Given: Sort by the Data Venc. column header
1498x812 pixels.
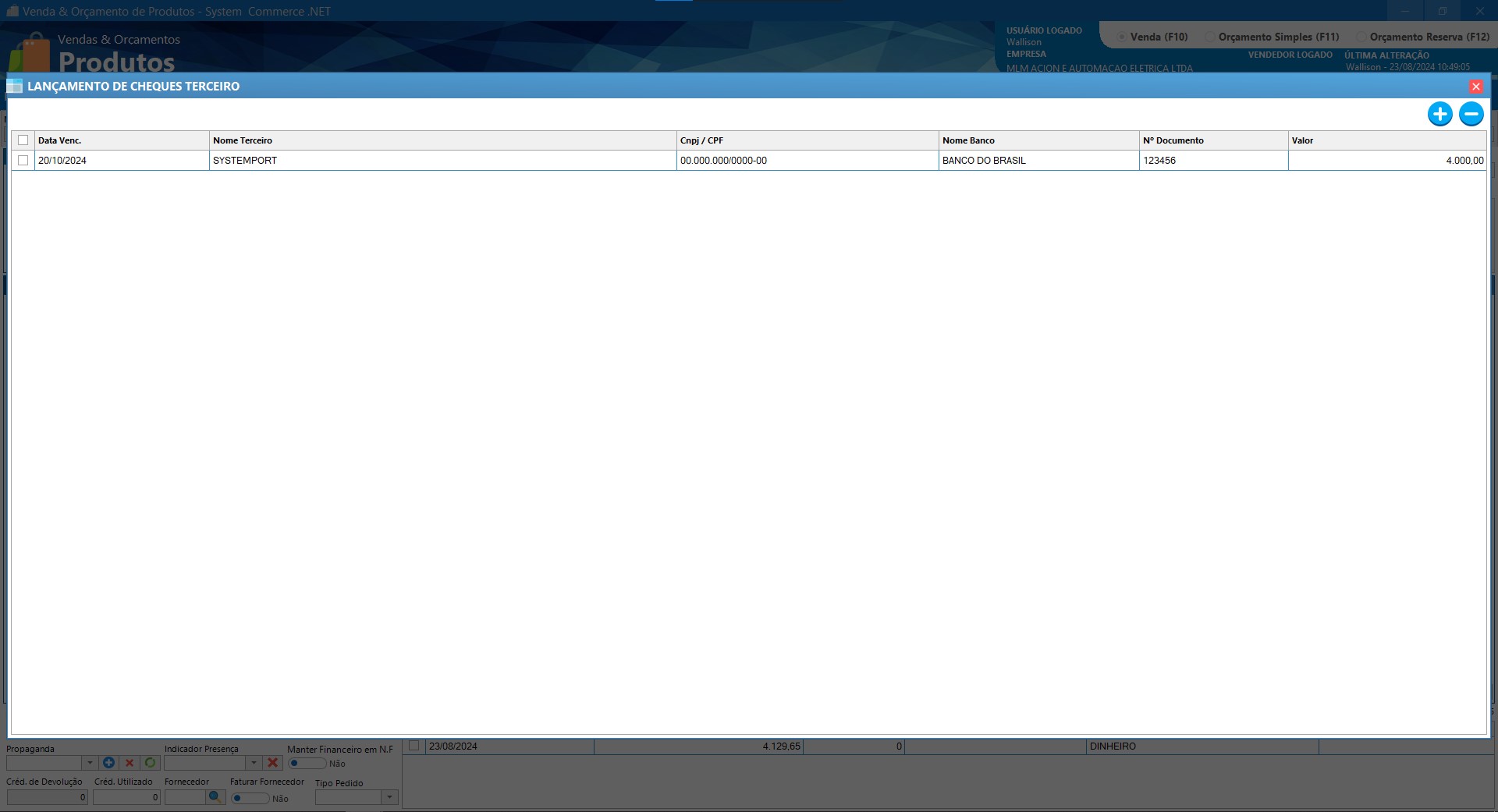Looking at the screenshot, I should click(x=122, y=140).
